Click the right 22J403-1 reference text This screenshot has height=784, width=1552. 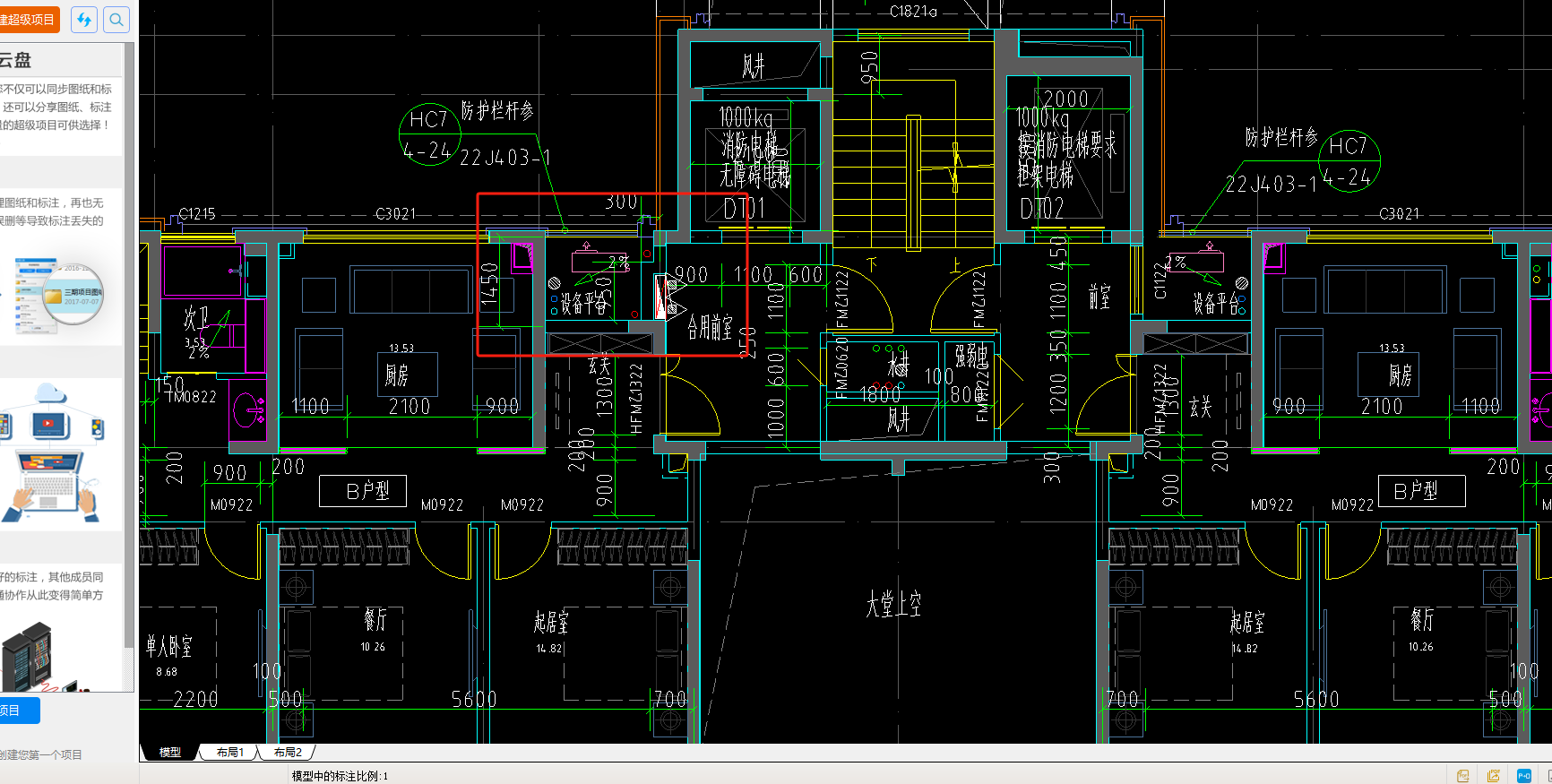(1271, 185)
